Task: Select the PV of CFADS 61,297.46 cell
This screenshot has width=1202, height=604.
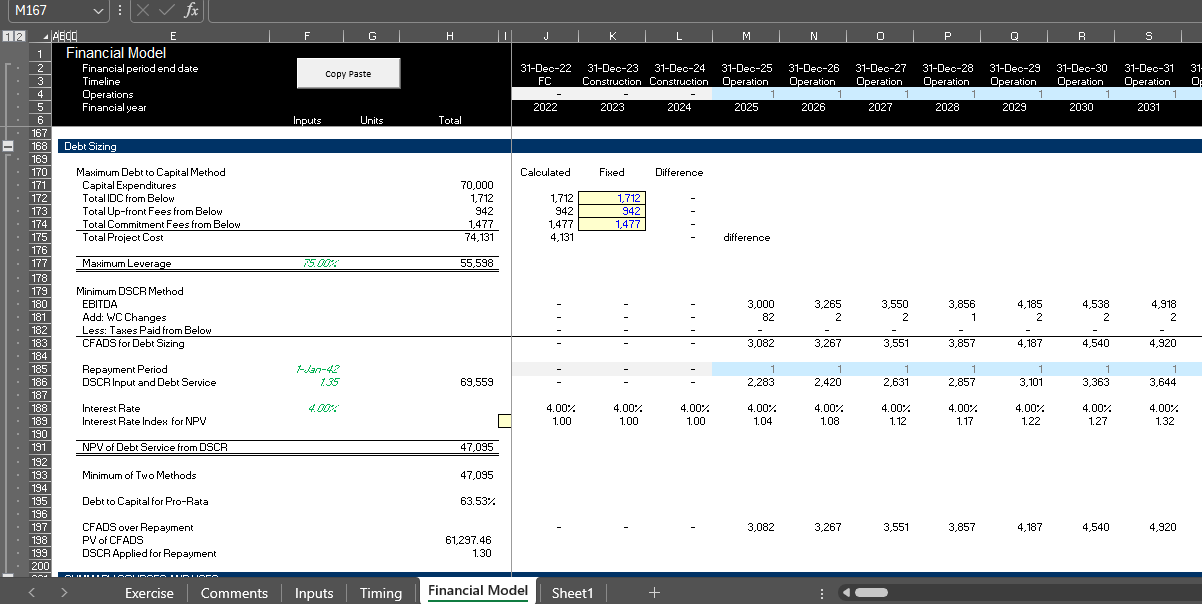Action: [448, 540]
